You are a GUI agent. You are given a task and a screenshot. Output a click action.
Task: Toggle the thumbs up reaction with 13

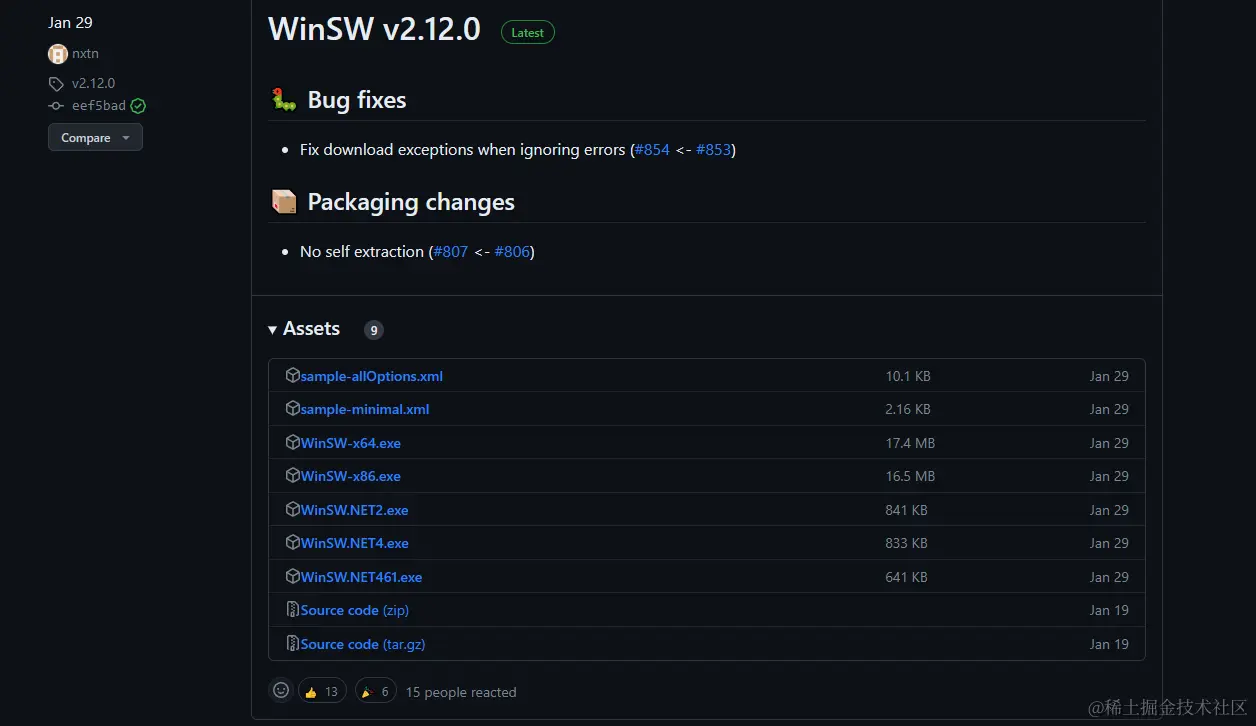tap(322, 691)
